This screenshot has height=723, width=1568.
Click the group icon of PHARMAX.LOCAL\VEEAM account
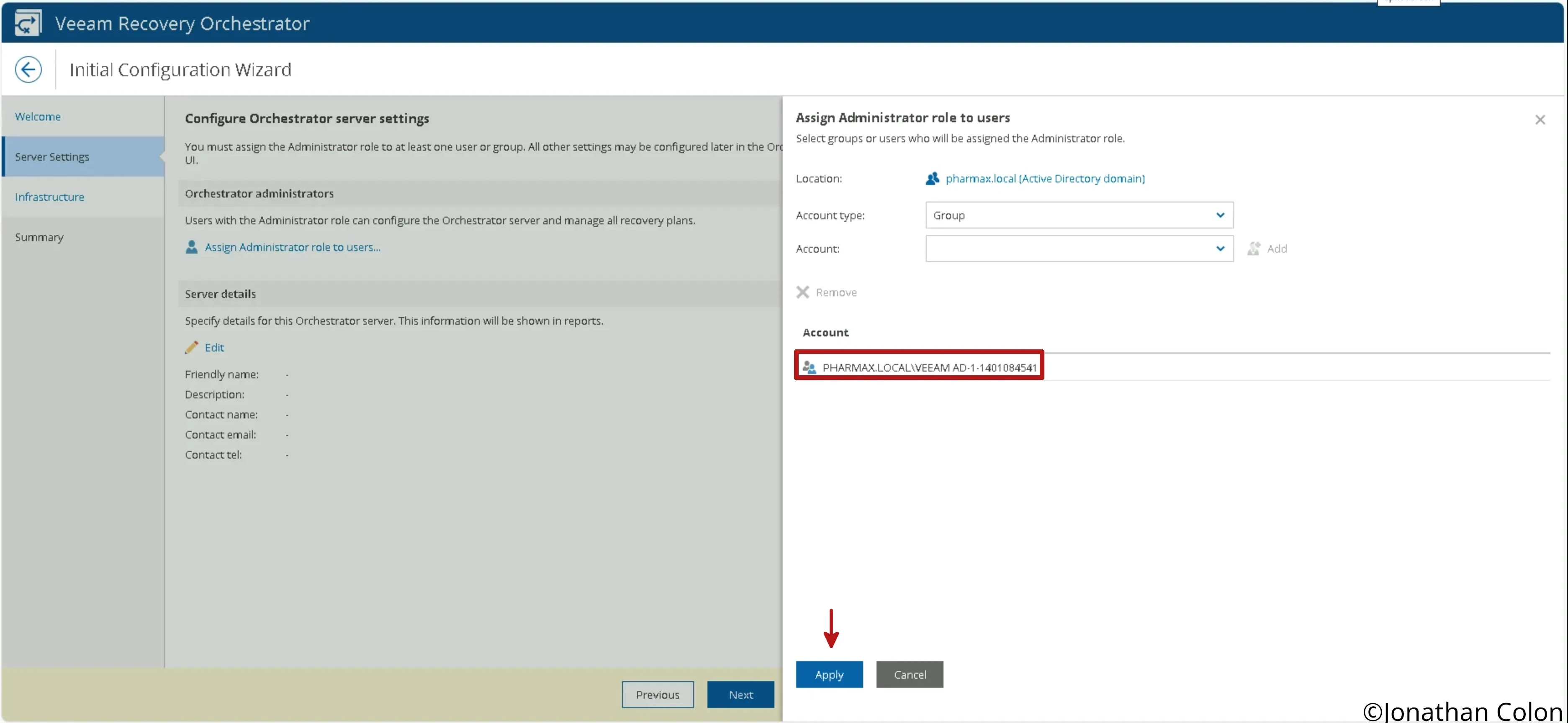(809, 367)
